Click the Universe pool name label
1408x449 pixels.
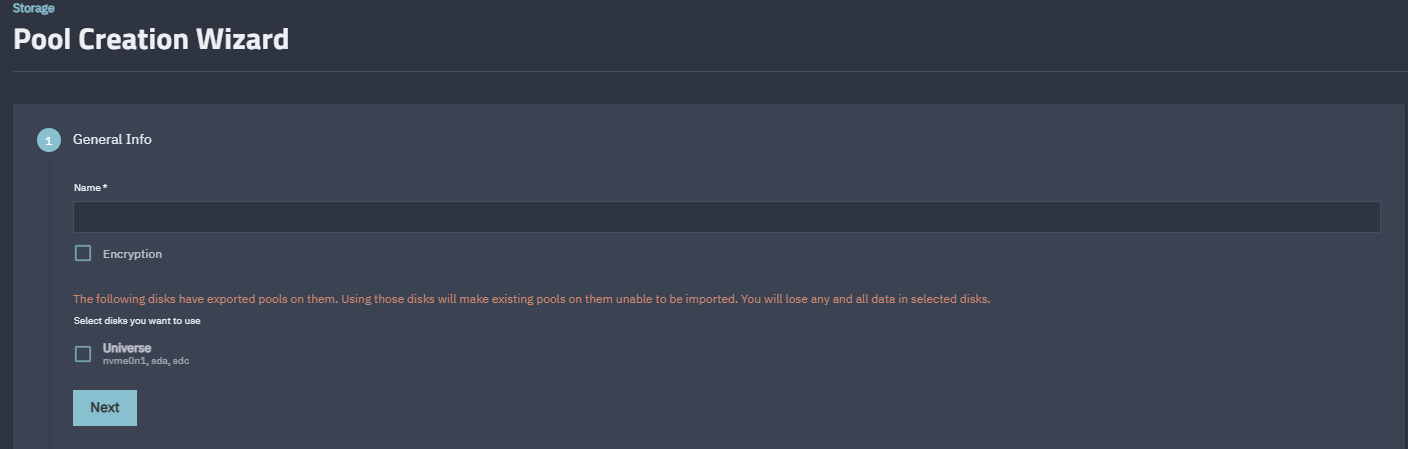pyautogui.click(x=127, y=348)
